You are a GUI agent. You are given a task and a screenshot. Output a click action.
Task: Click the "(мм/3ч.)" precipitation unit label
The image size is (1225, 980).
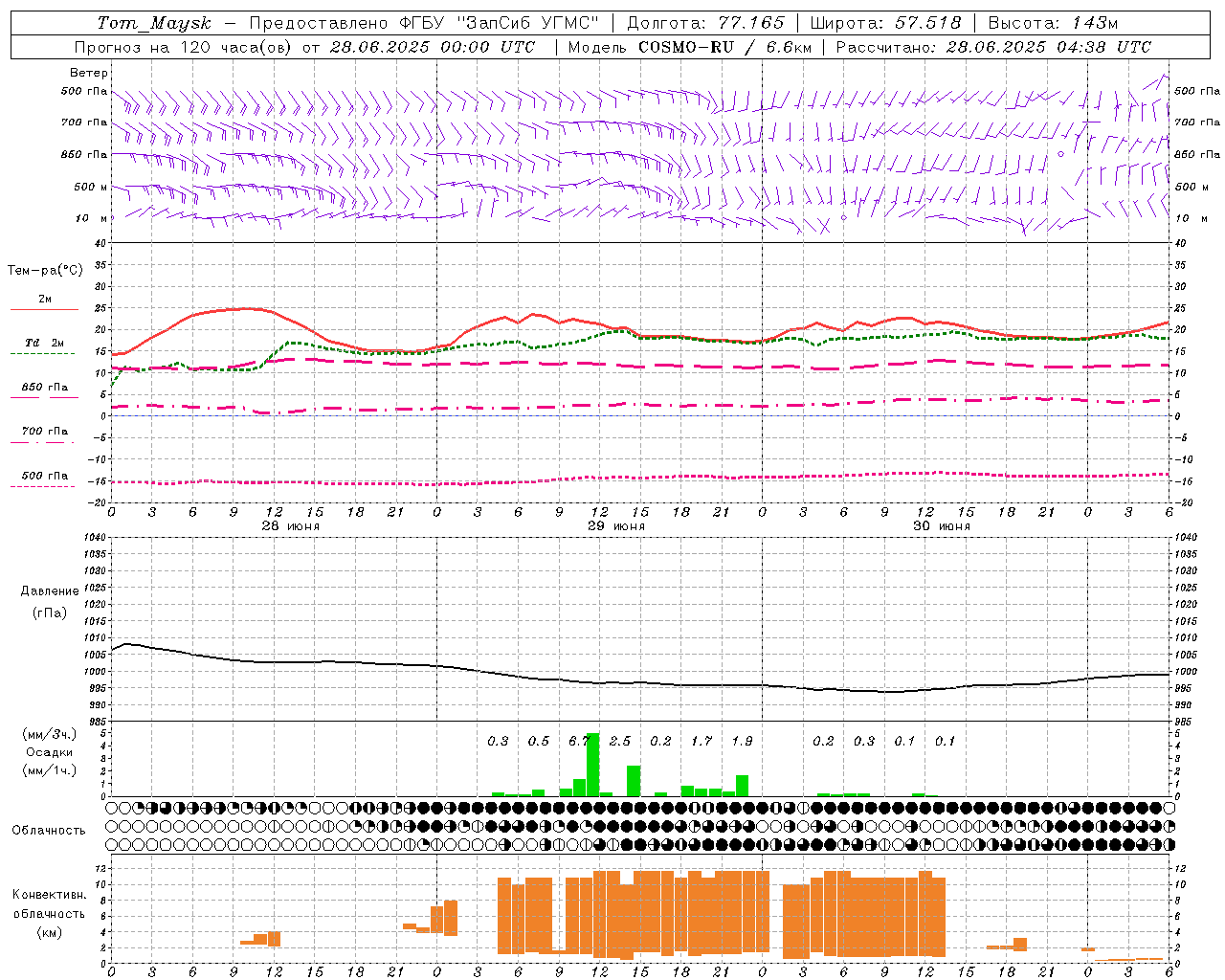(x=50, y=734)
